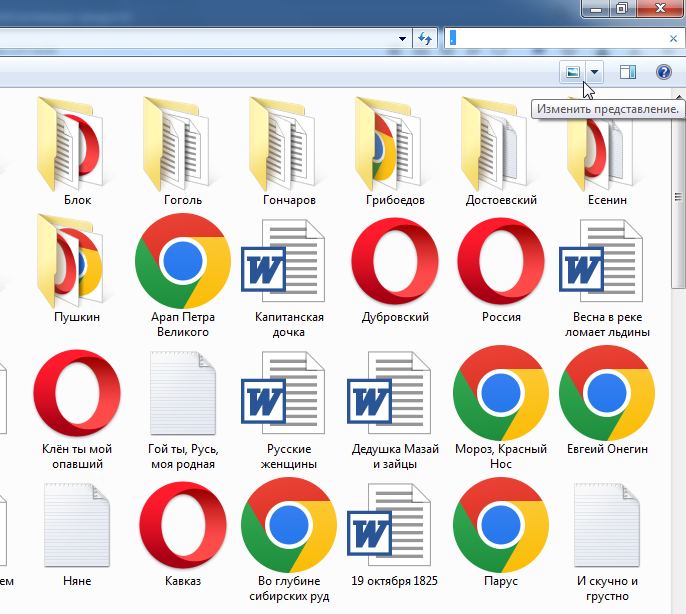This screenshot has height=614, width=686.
Task: Select the 19 октября 1825 Word icon
Action: coord(389,525)
